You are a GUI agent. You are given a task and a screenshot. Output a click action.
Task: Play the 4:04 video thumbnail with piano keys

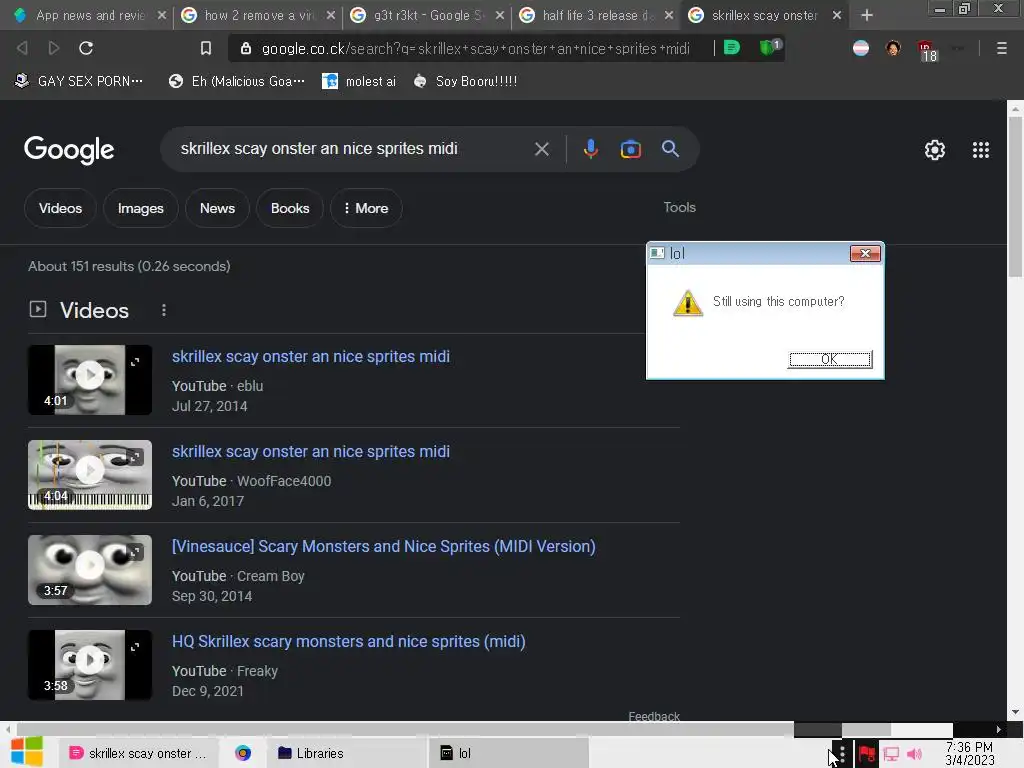click(90, 475)
